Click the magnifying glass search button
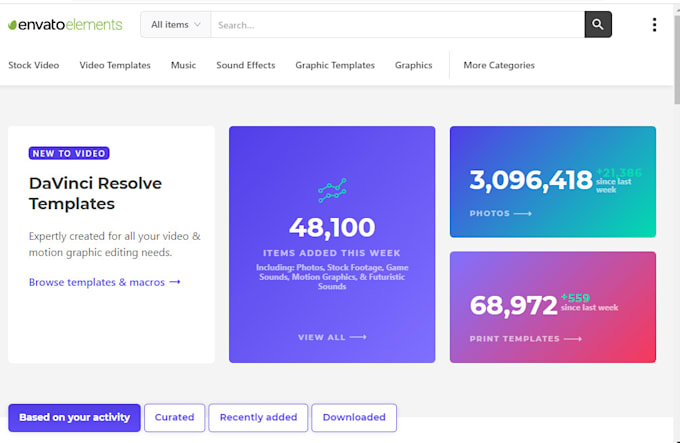This screenshot has height=443, width=680. coord(598,24)
